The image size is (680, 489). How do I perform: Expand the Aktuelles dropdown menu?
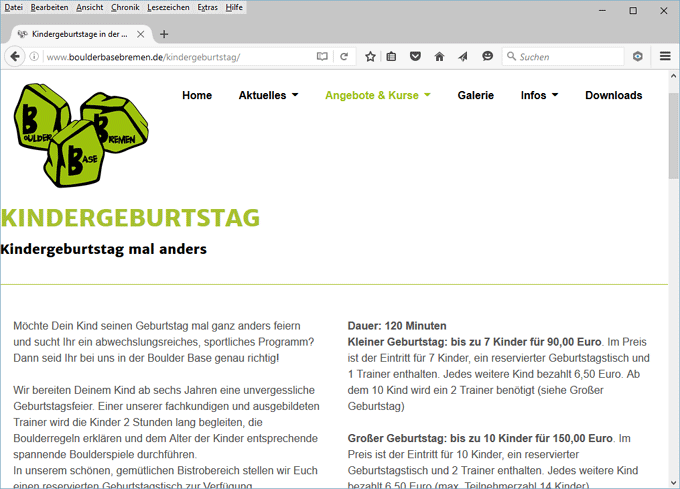point(268,95)
